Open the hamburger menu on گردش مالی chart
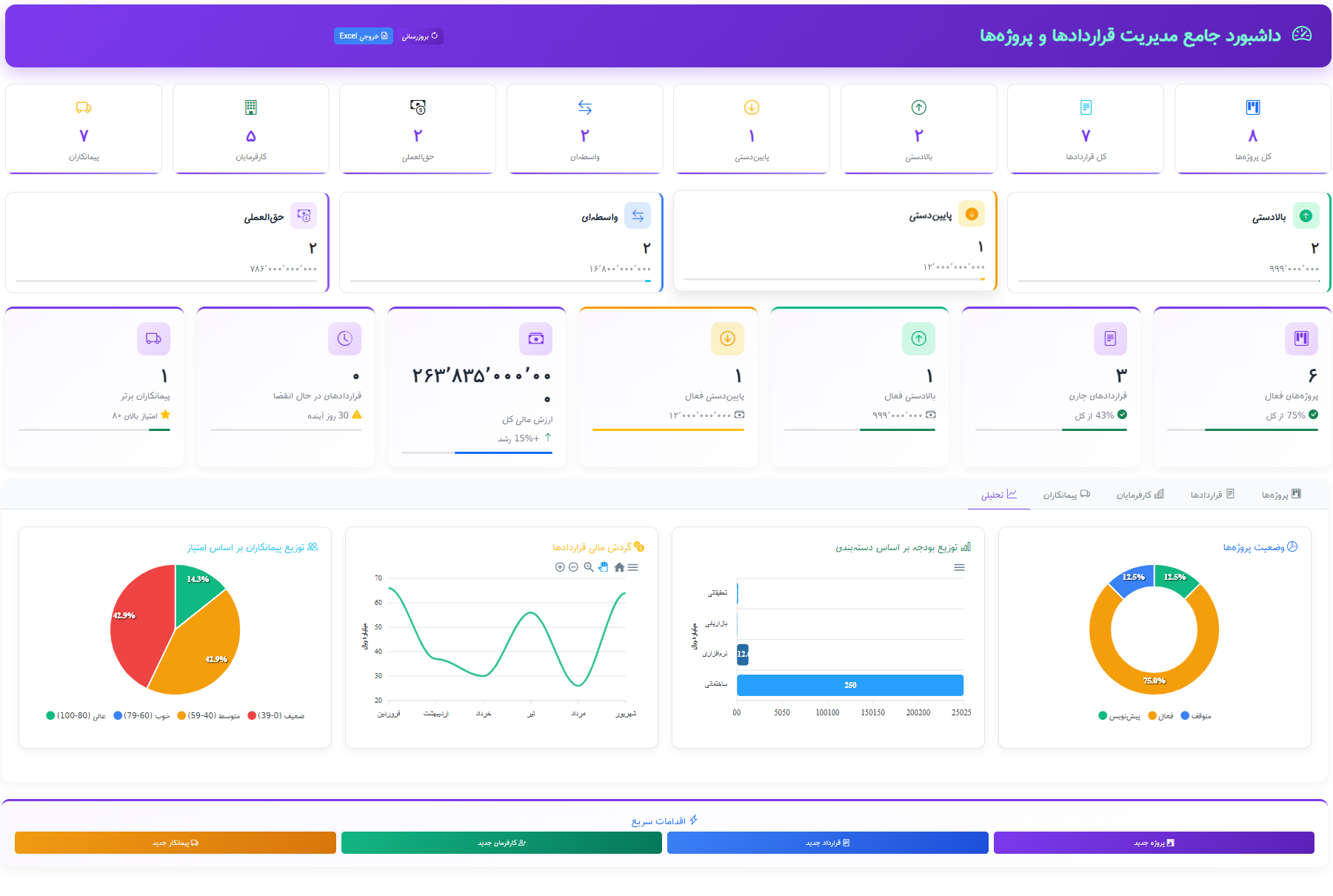 click(x=633, y=567)
